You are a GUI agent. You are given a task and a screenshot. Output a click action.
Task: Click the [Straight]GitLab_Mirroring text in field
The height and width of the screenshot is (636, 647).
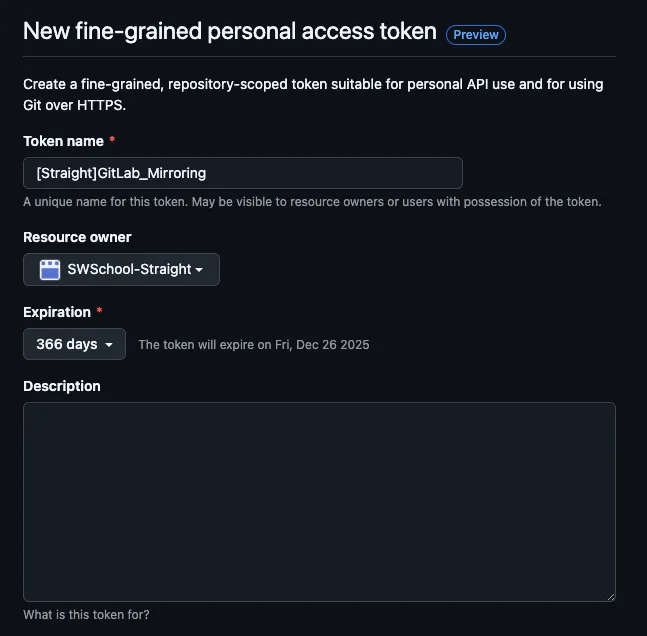[x=121, y=173]
